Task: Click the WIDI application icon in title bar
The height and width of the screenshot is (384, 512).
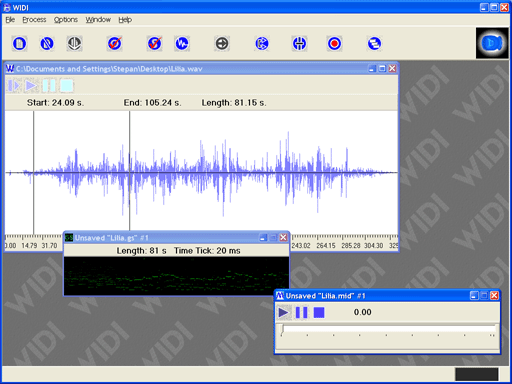Action: 7,7
